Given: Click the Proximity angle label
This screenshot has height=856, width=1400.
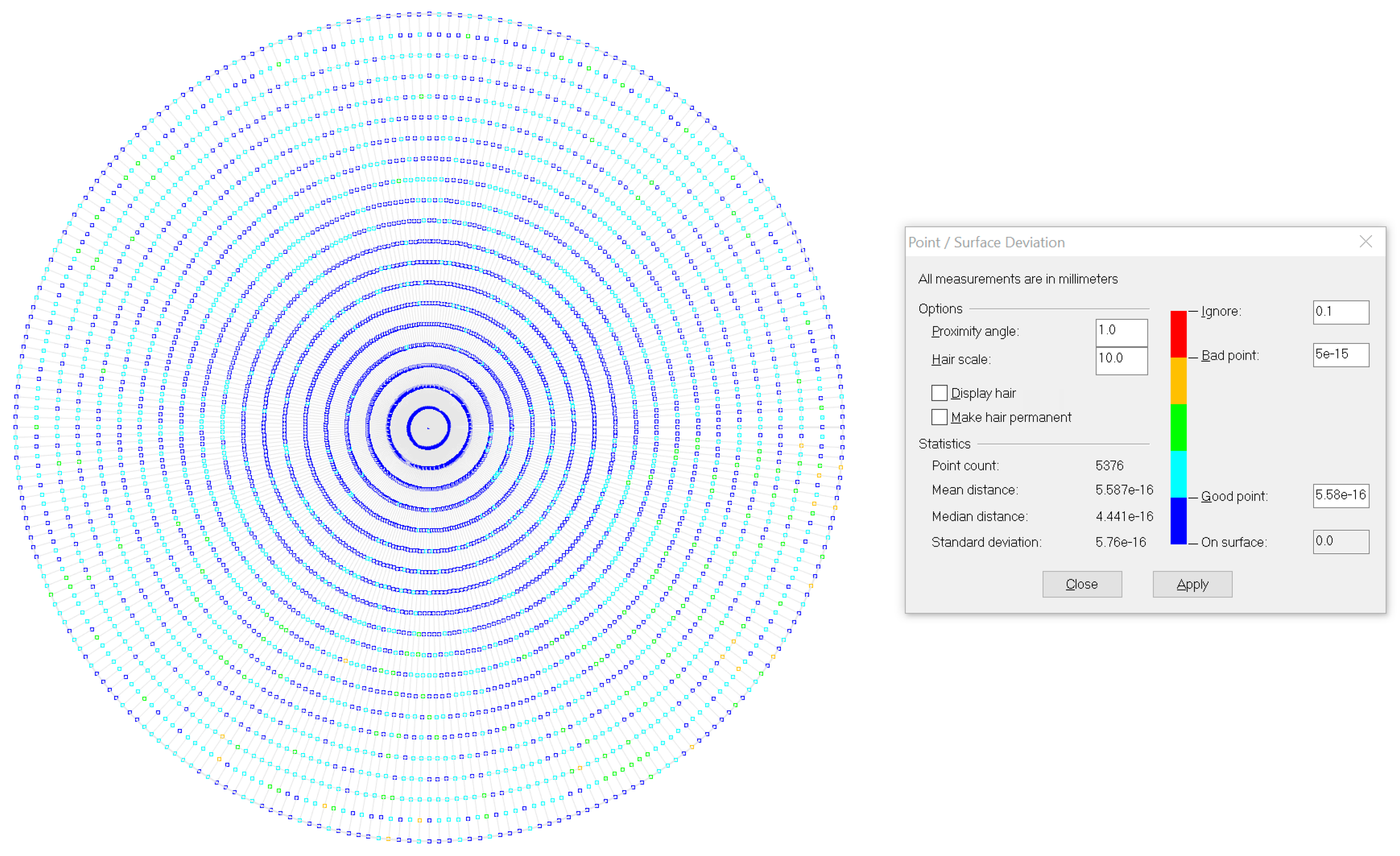Looking at the screenshot, I should tap(975, 331).
